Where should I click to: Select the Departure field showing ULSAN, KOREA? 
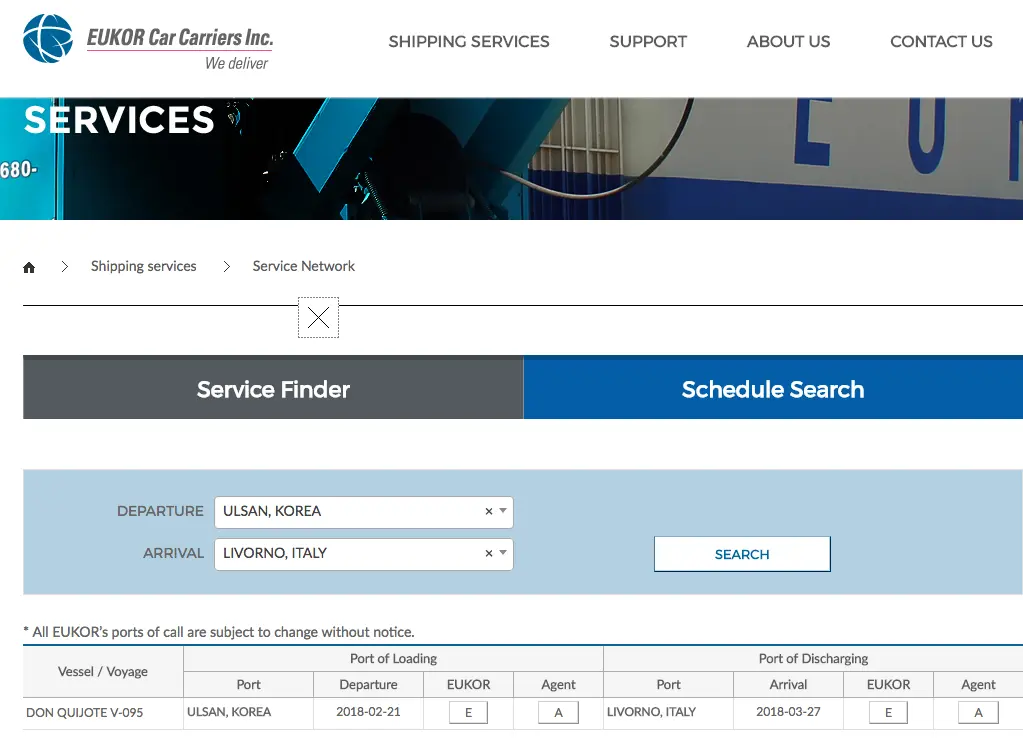coord(363,512)
